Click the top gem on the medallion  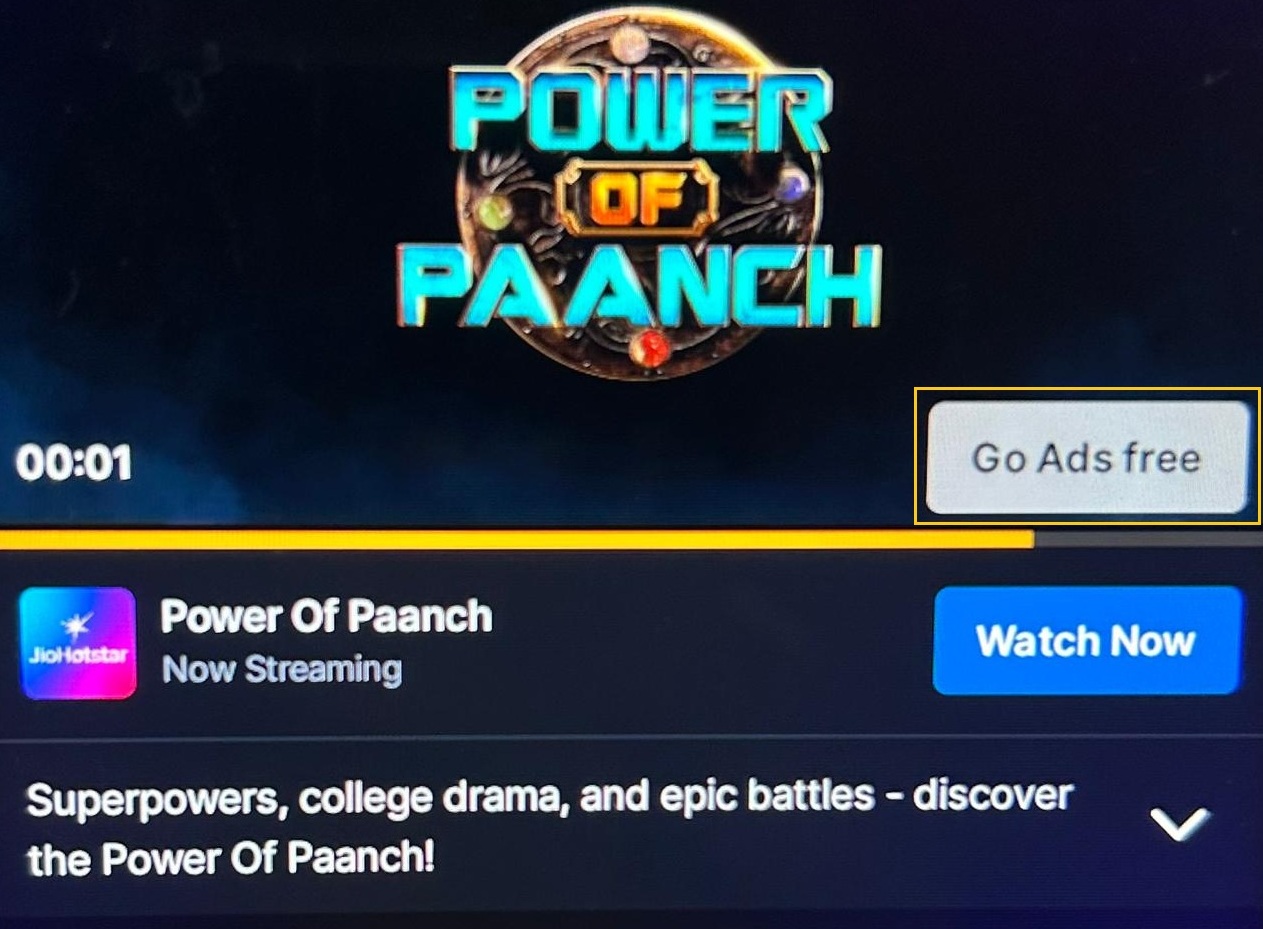[x=630, y=40]
